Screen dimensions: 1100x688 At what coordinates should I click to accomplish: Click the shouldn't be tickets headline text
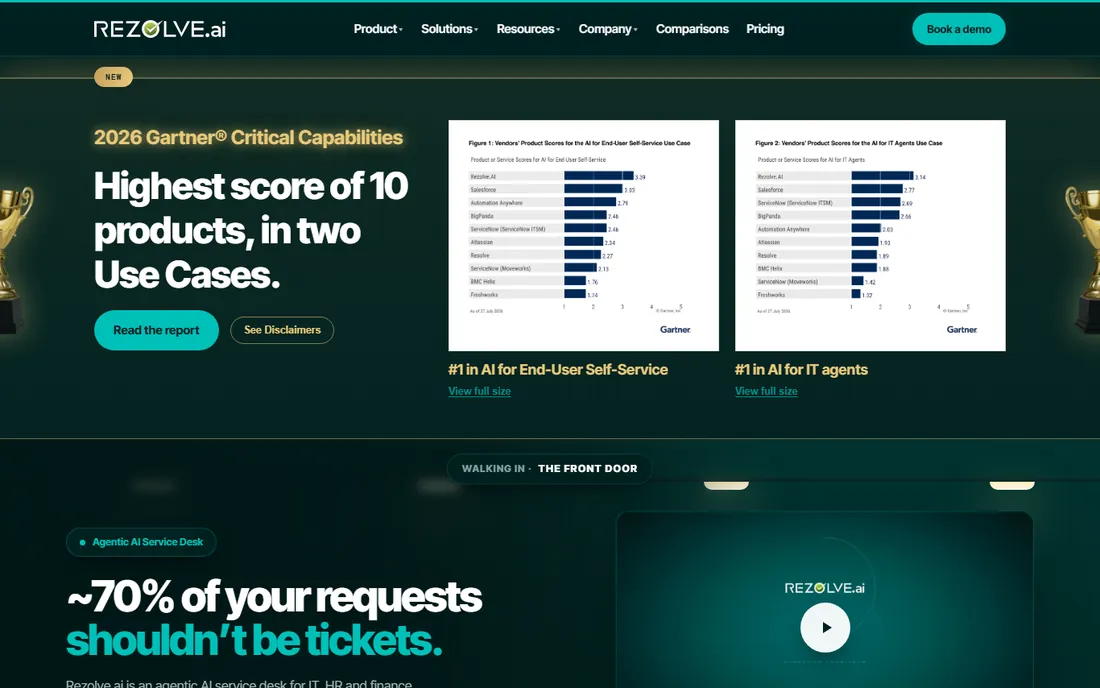254,640
